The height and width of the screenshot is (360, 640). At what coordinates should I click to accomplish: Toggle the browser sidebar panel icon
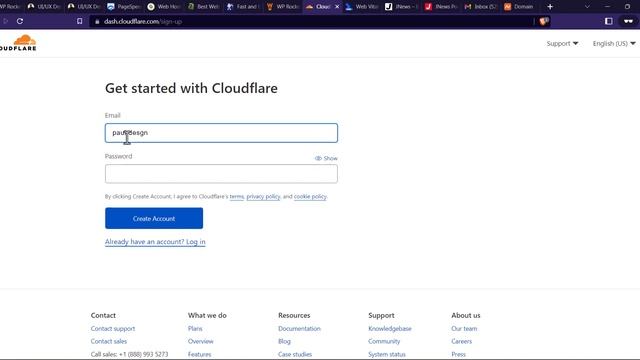tap(608, 21)
